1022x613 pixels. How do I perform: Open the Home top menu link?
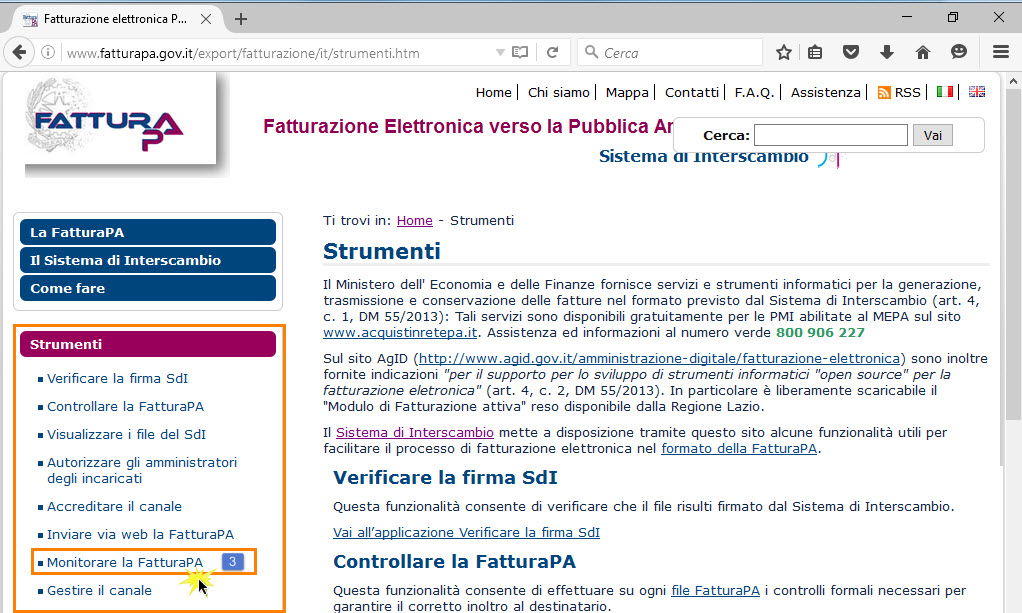tap(493, 93)
